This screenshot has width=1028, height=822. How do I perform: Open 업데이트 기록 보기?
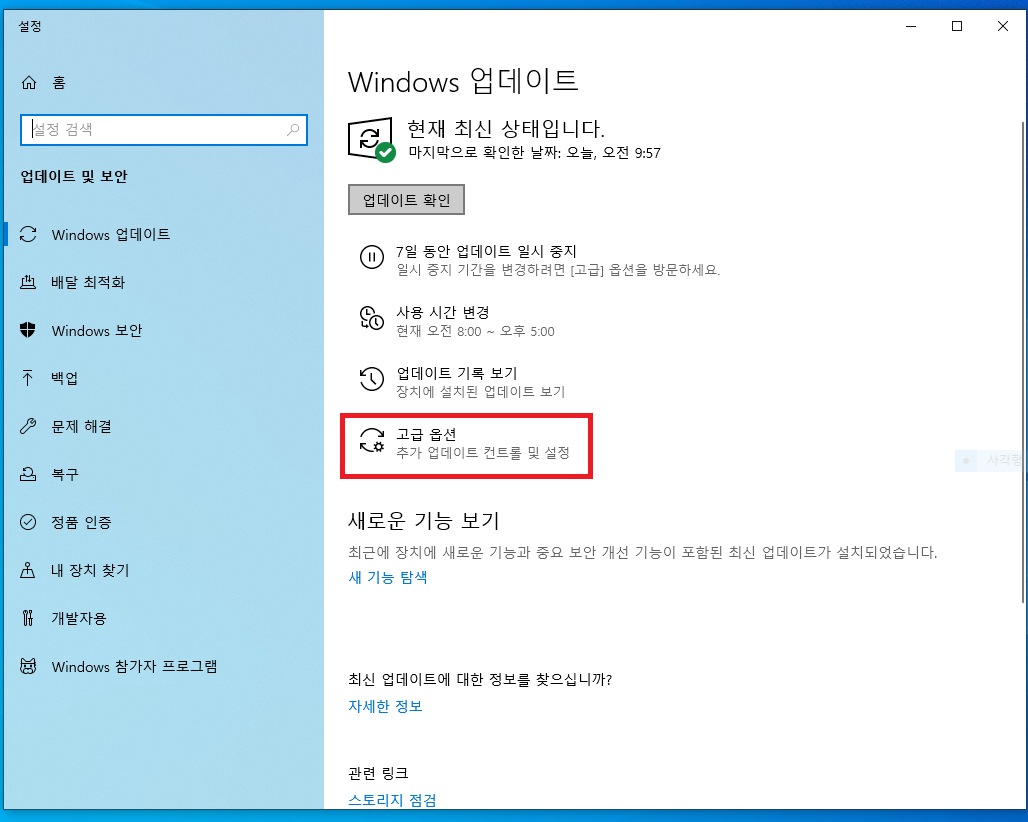pos(457,374)
